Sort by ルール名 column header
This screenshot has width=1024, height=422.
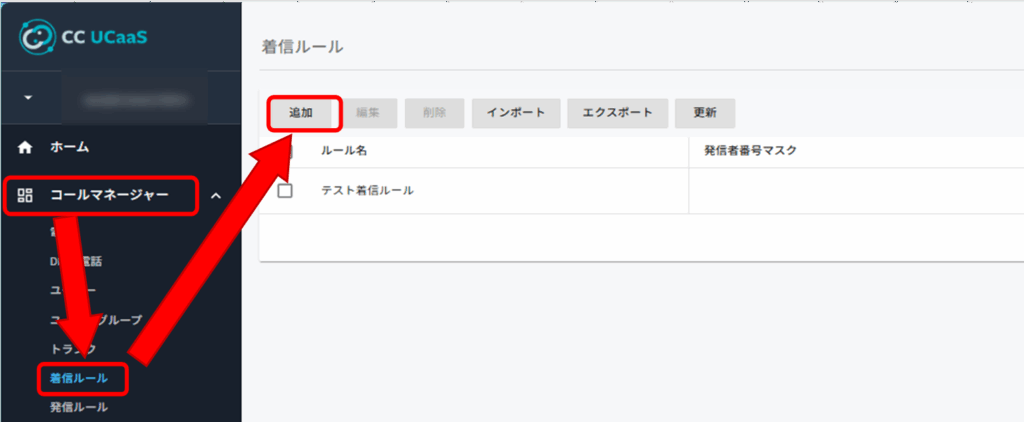345,150
